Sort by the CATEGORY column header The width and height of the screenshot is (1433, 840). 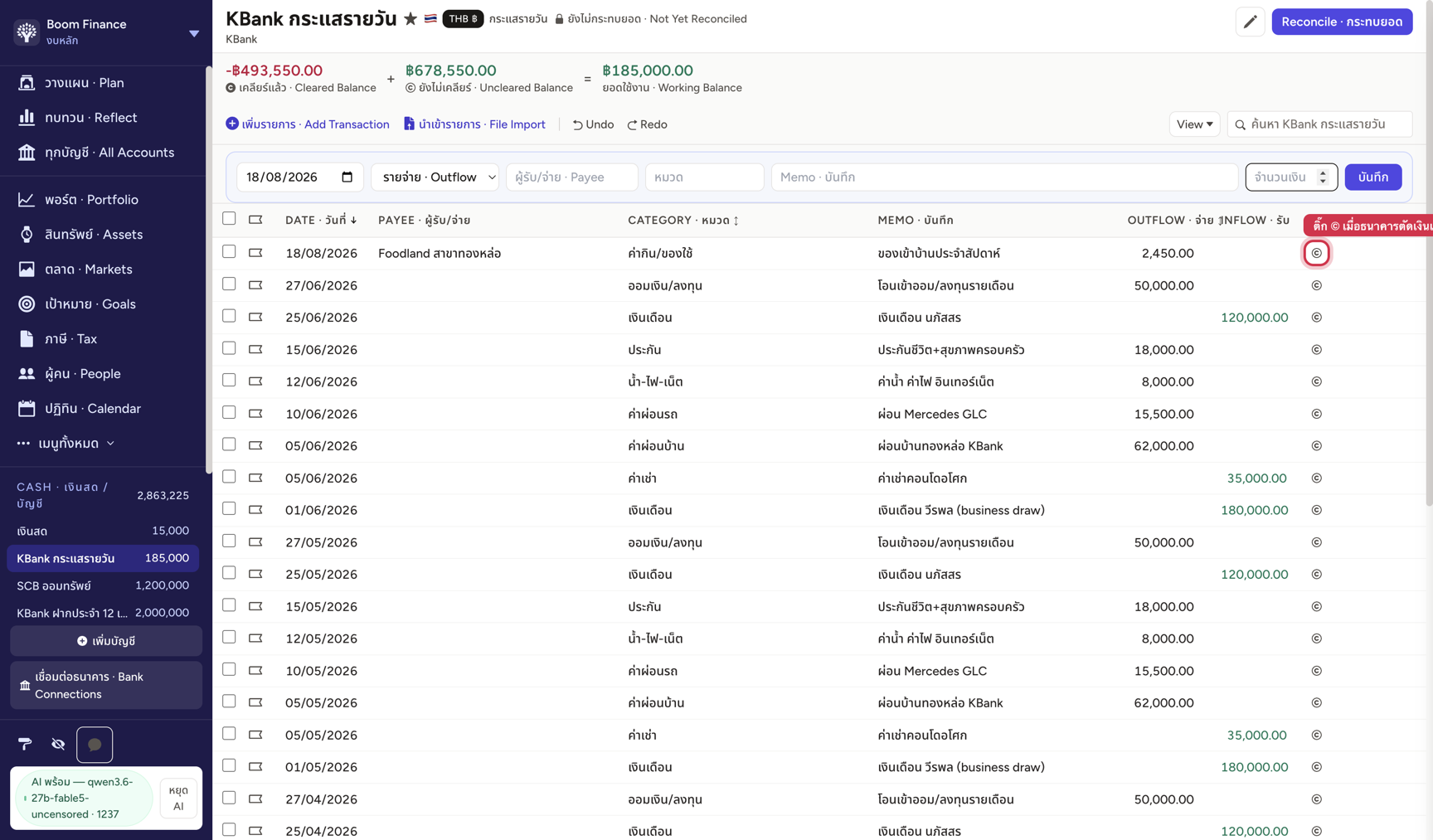pyautogui.click(x=683, y=220)
